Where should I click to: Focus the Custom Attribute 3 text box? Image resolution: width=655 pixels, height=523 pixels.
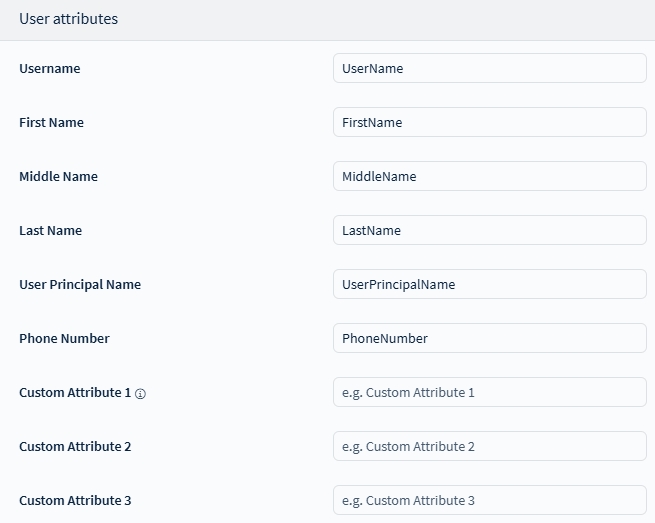[x=489, y=501]
